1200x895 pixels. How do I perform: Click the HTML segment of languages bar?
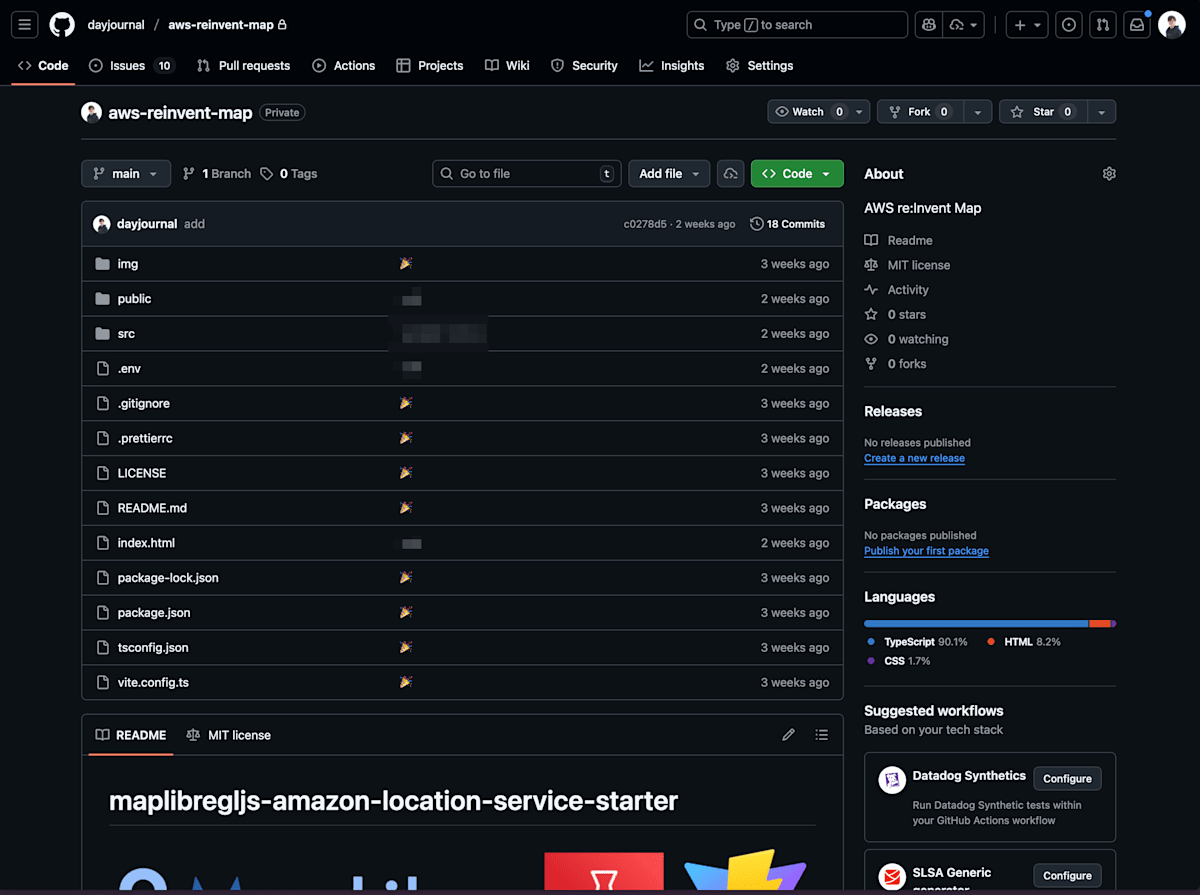(x=1100, y=624)
